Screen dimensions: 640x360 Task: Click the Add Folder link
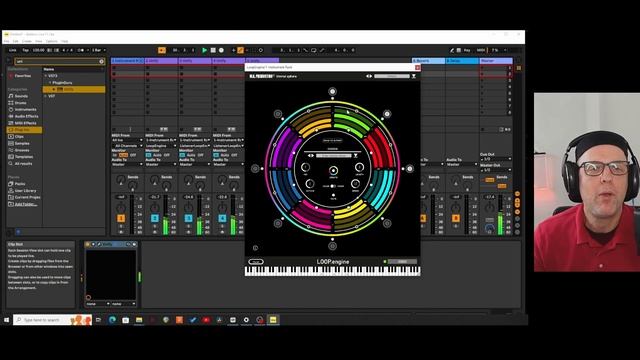26,204
